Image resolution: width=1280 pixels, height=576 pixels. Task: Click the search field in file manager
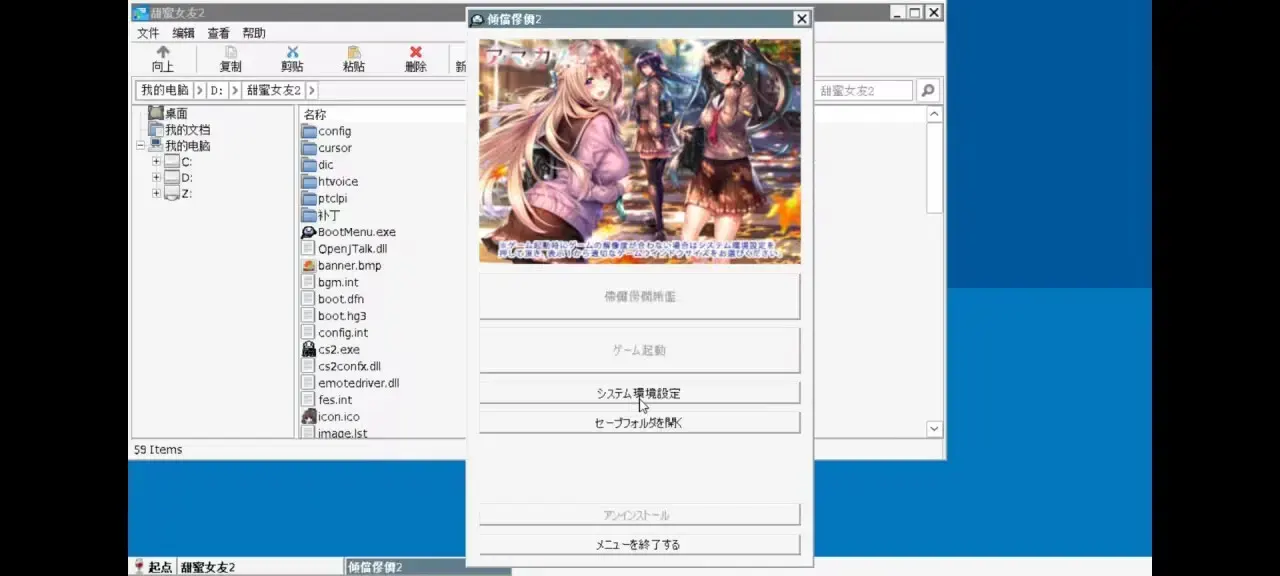pos(864,91)
